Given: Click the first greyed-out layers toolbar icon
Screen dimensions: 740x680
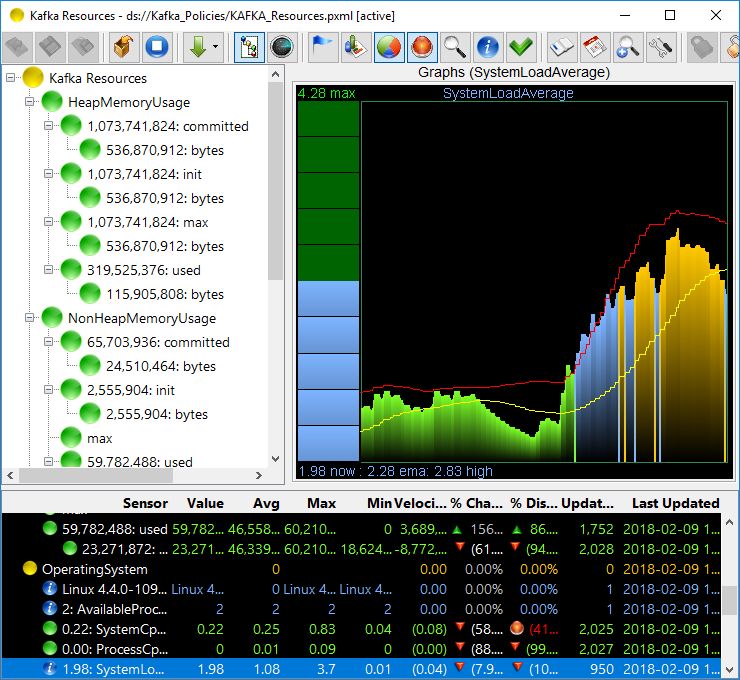Looking at the screenshot, I should point(17,47).
